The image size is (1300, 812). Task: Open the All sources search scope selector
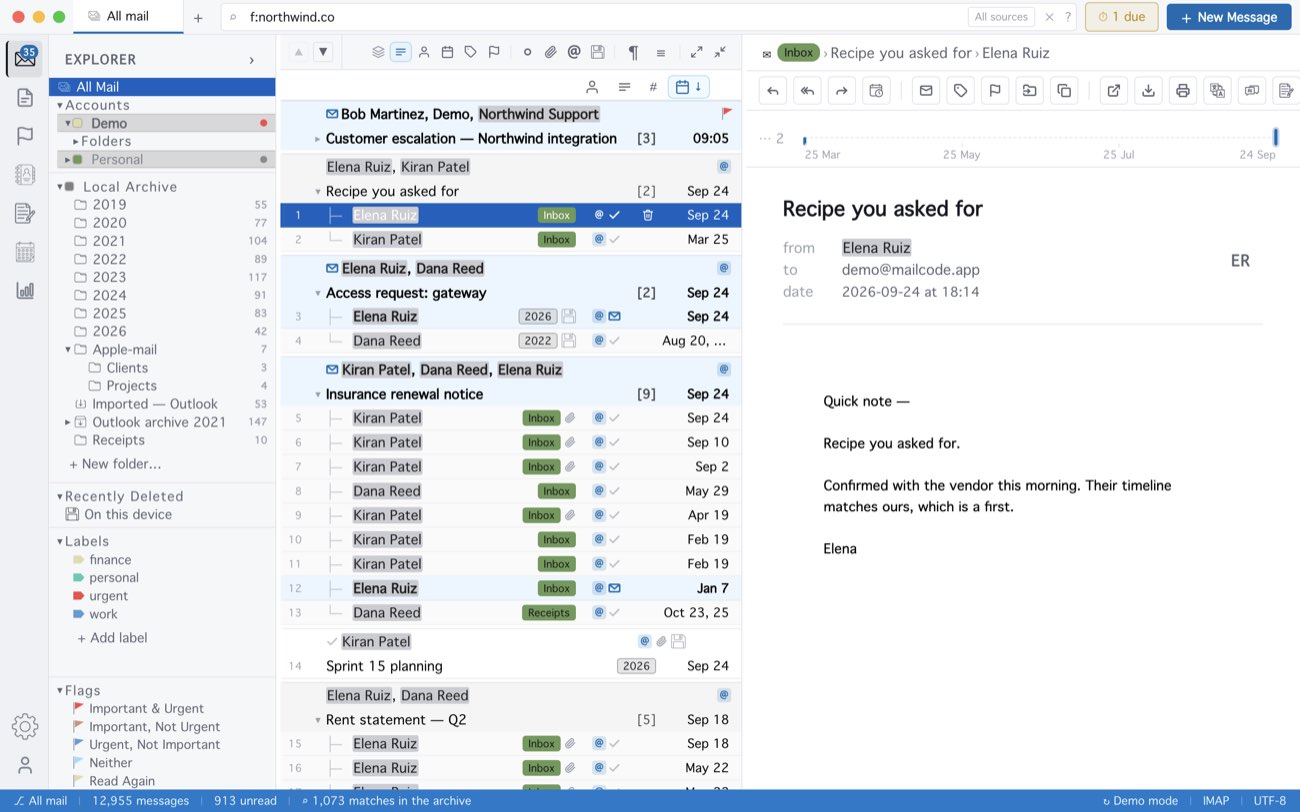[1001, 17]
